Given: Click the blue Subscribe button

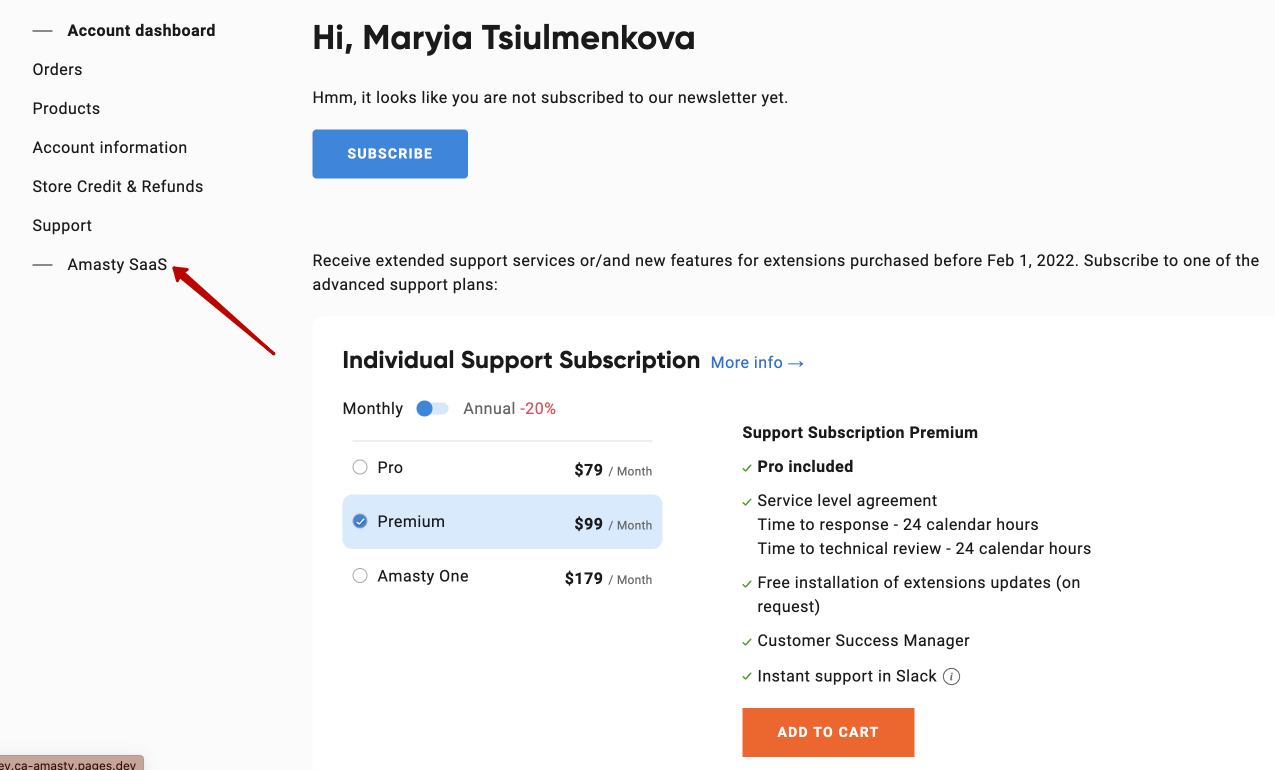Looking at the screenshot, I should click(390, 154).
